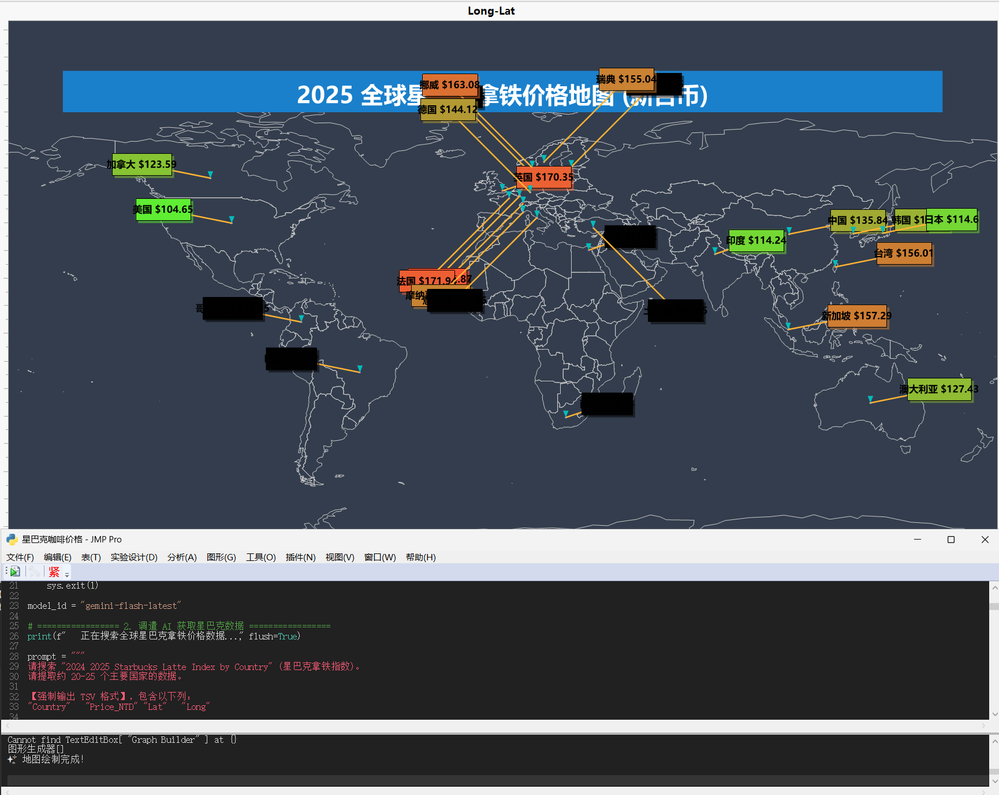Minimize the JMP Pro script window

point(917,540)
